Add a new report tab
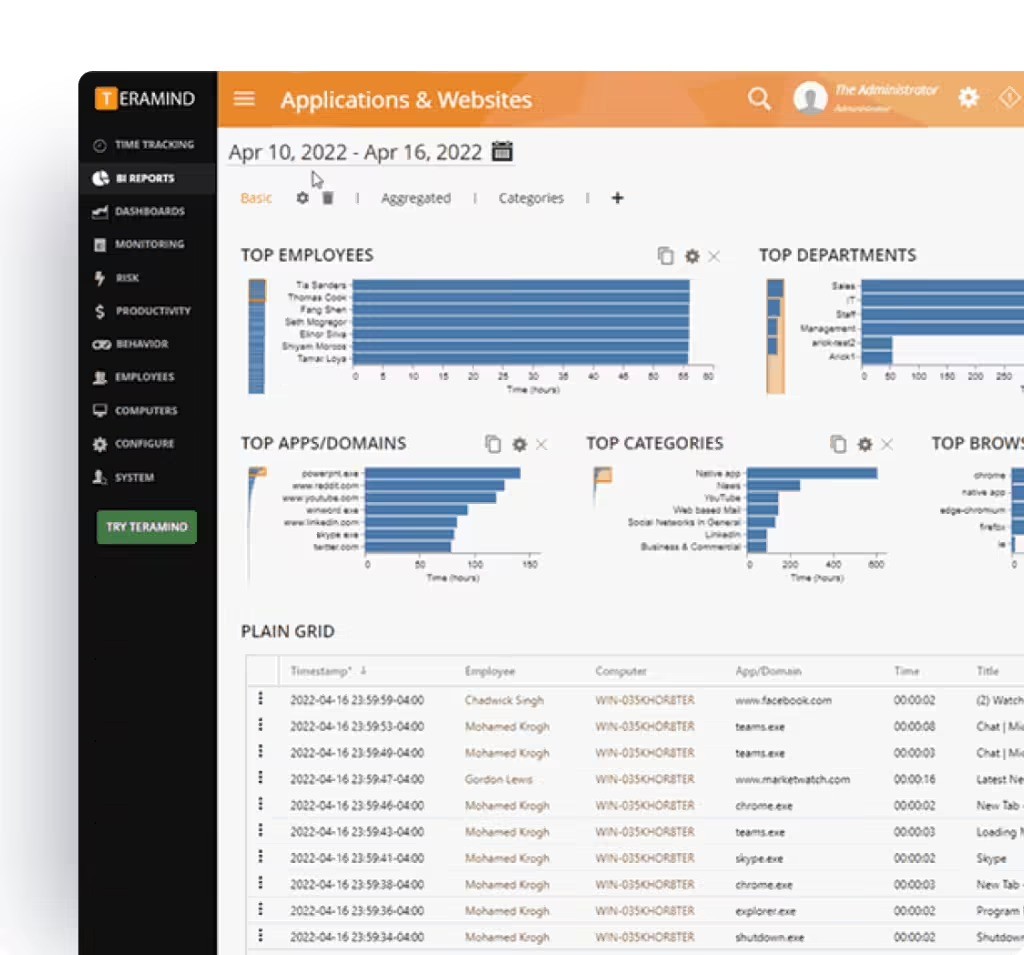The width and height of the screenshot is (1024, 955). 617,198
